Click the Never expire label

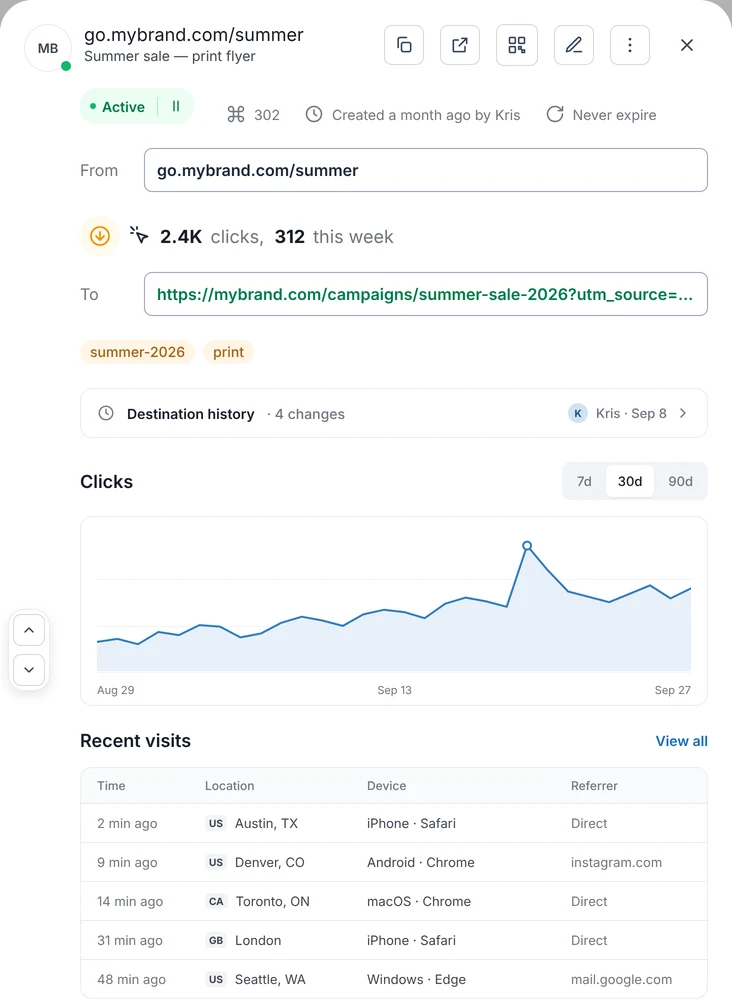[614, 115]
